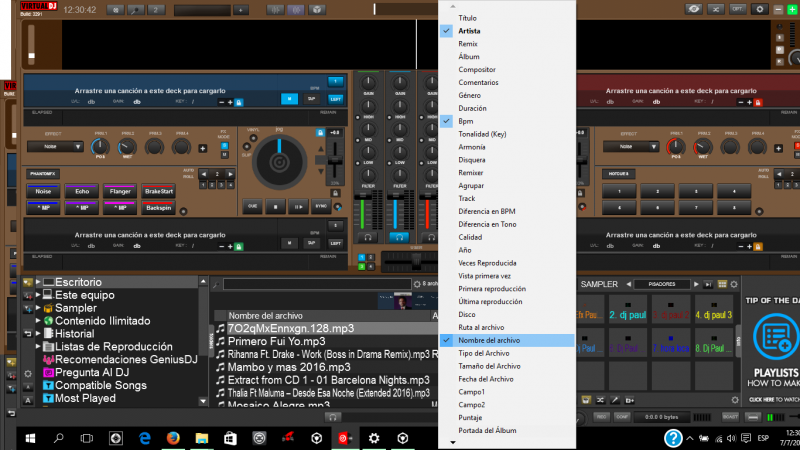Viewport: 800px width, 450px height.
Task: Open right deck effect dropdown
Action: click(x=631, y=146)
